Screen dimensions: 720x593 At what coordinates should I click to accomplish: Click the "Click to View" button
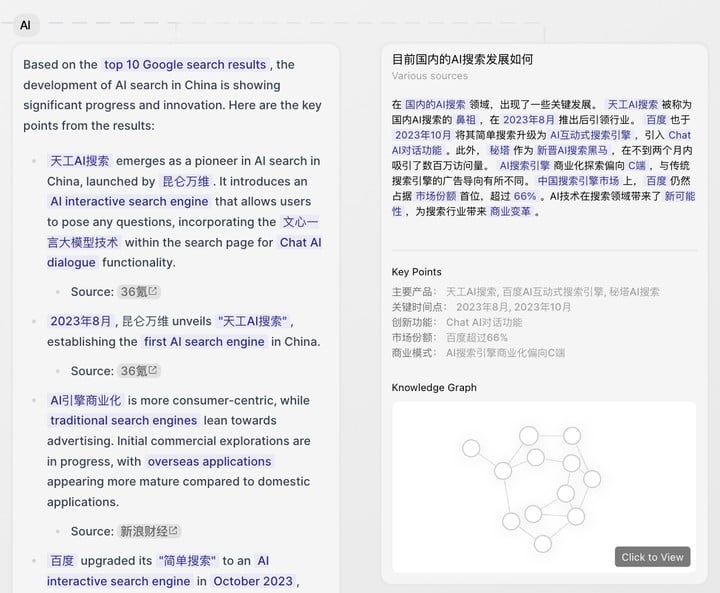pos(652,557)
